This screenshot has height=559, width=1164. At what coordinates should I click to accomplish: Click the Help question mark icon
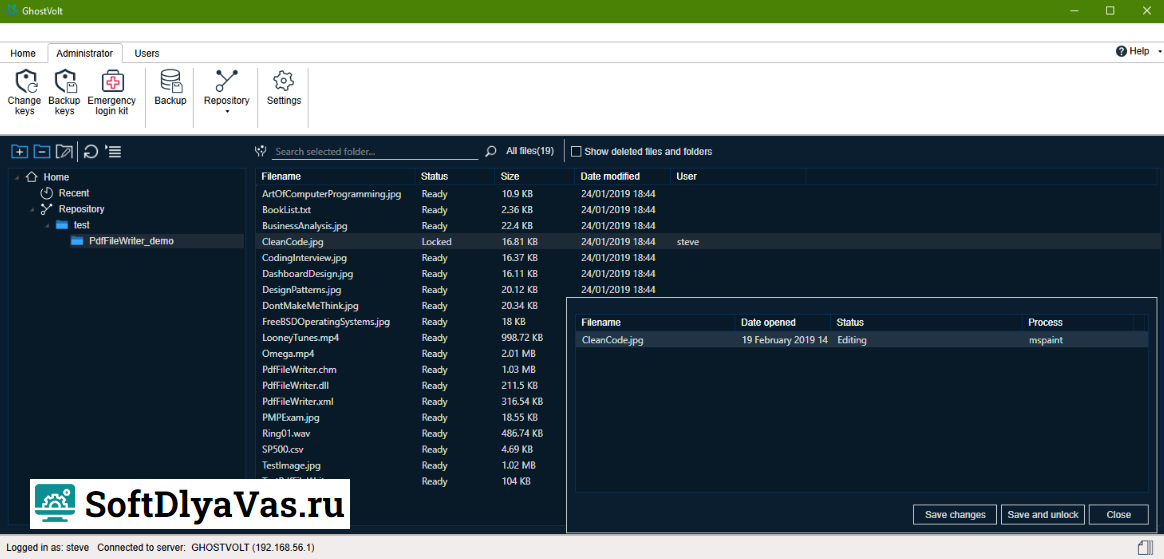tap(1121, 51)
